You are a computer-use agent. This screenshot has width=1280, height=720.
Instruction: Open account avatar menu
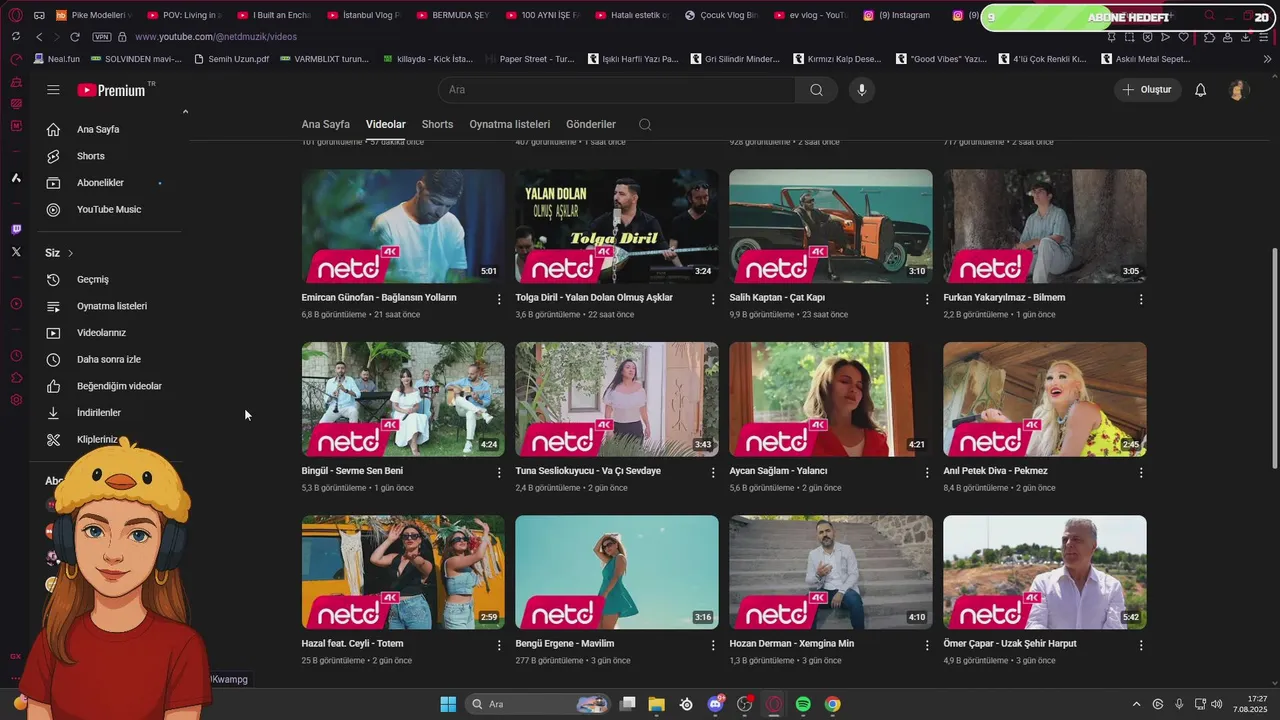point(1238,90)
